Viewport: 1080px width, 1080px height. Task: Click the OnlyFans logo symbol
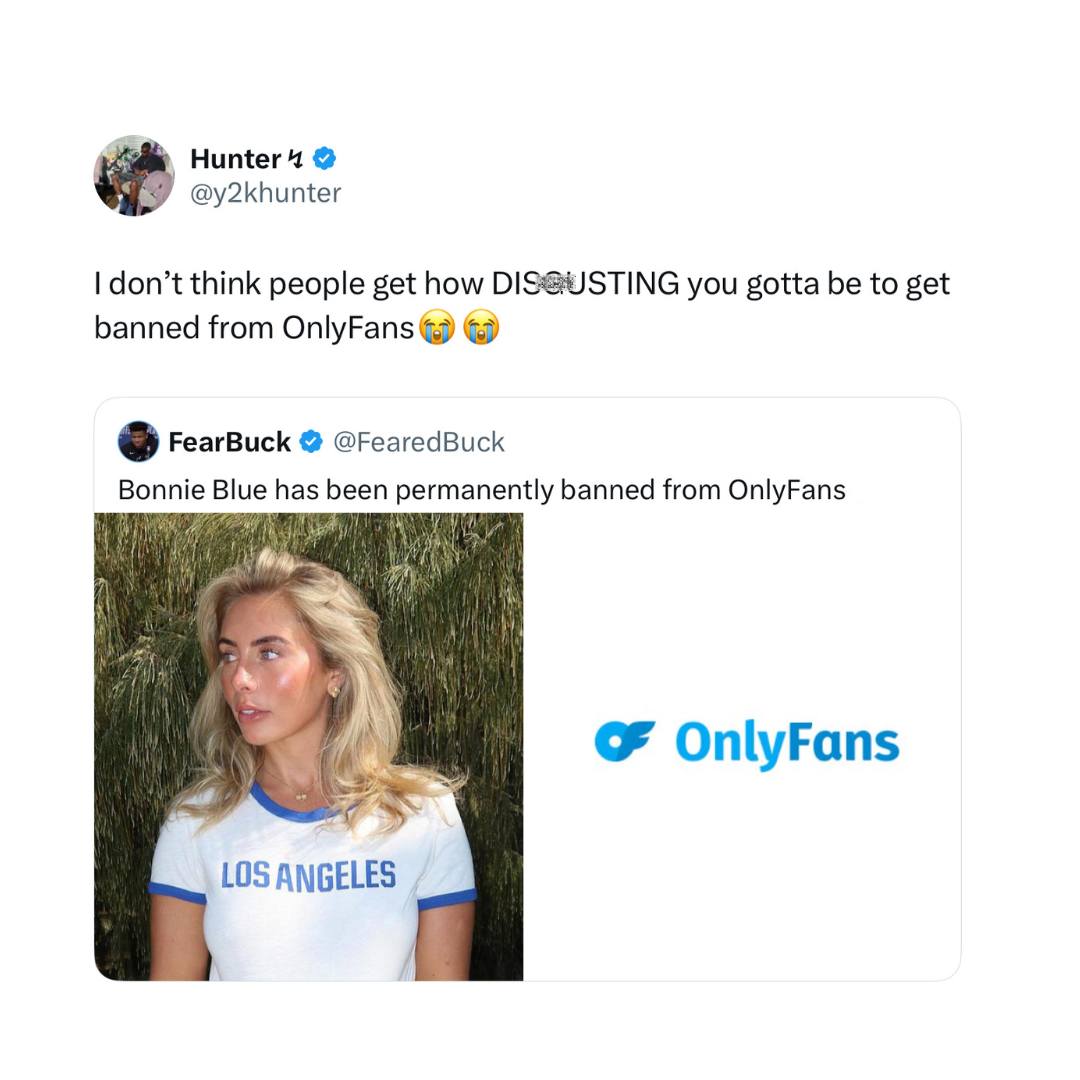(624, 741)
